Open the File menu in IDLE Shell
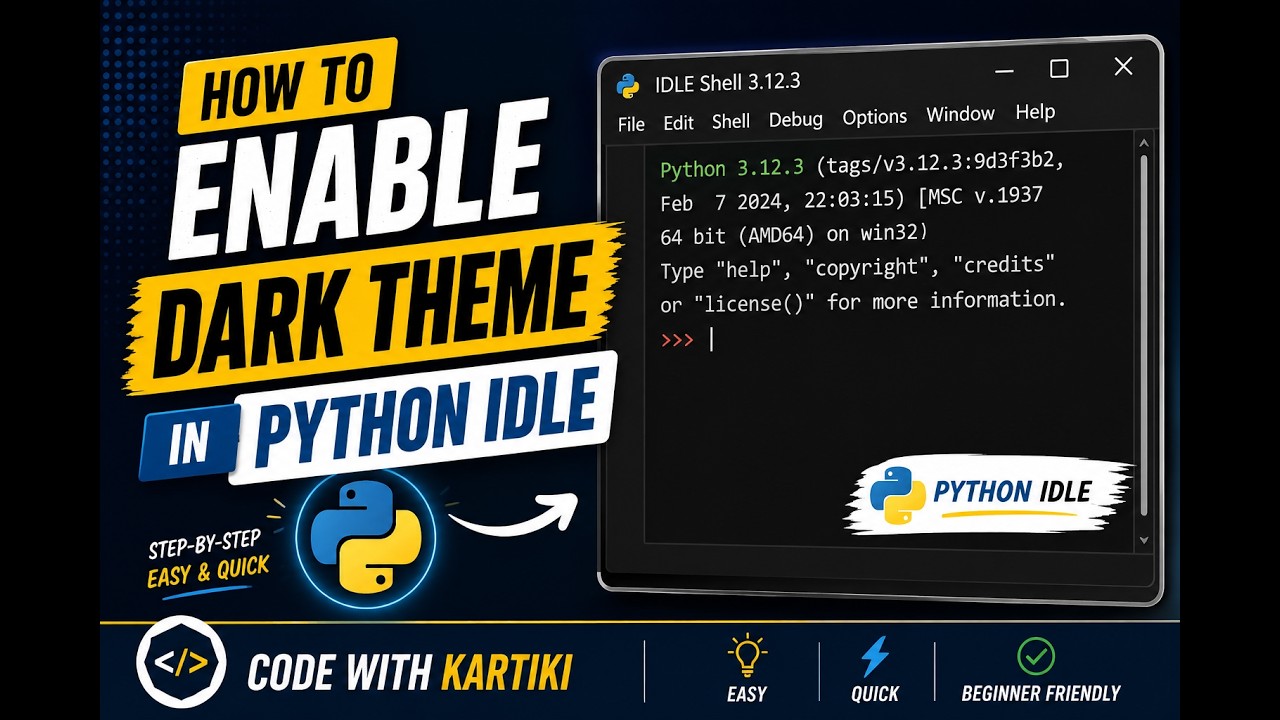This screenshot has width=1280, height=720. click(631, 124)
